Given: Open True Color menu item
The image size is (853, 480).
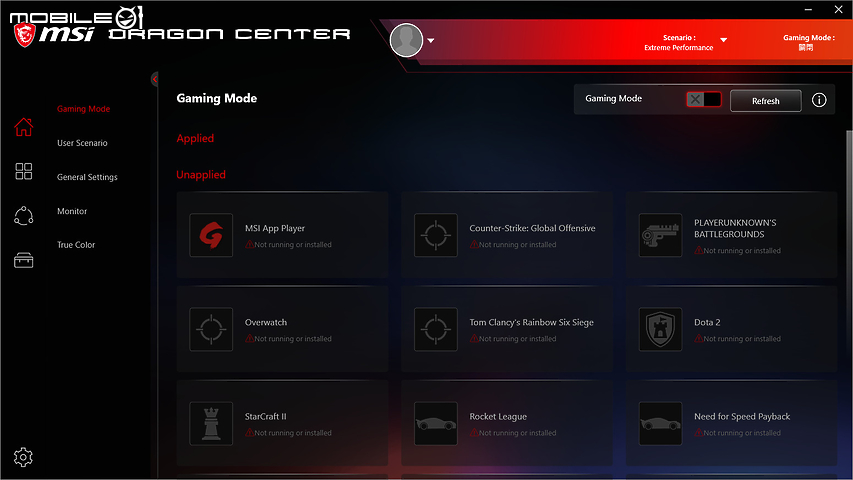Looking at the screenshot, I should [x=76, y=245].
